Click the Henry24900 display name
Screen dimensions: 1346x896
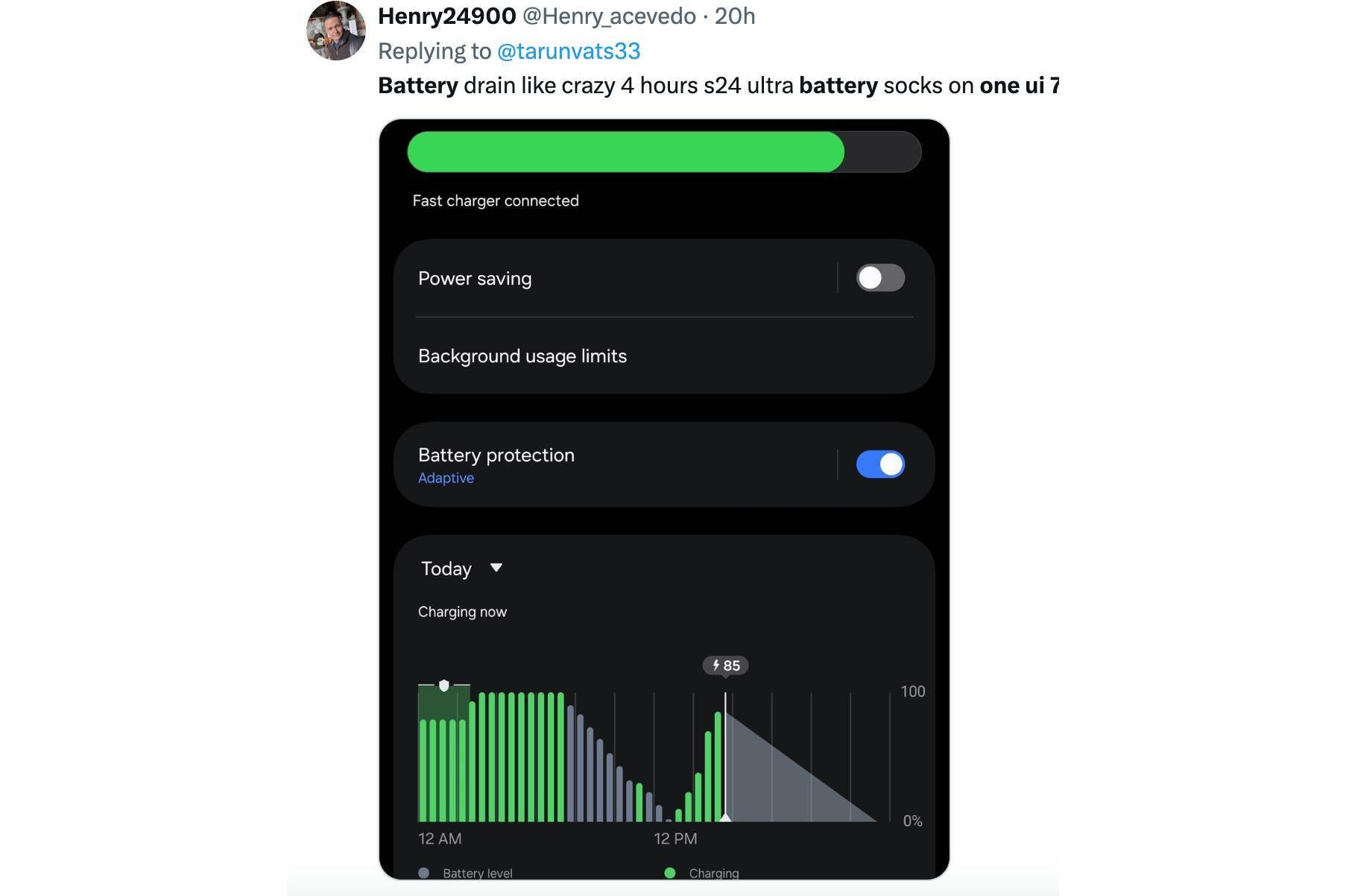446,16
